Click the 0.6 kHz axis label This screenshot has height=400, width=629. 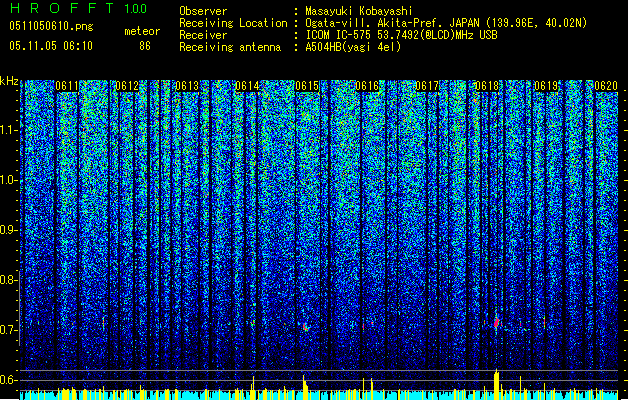click(9, 380)
